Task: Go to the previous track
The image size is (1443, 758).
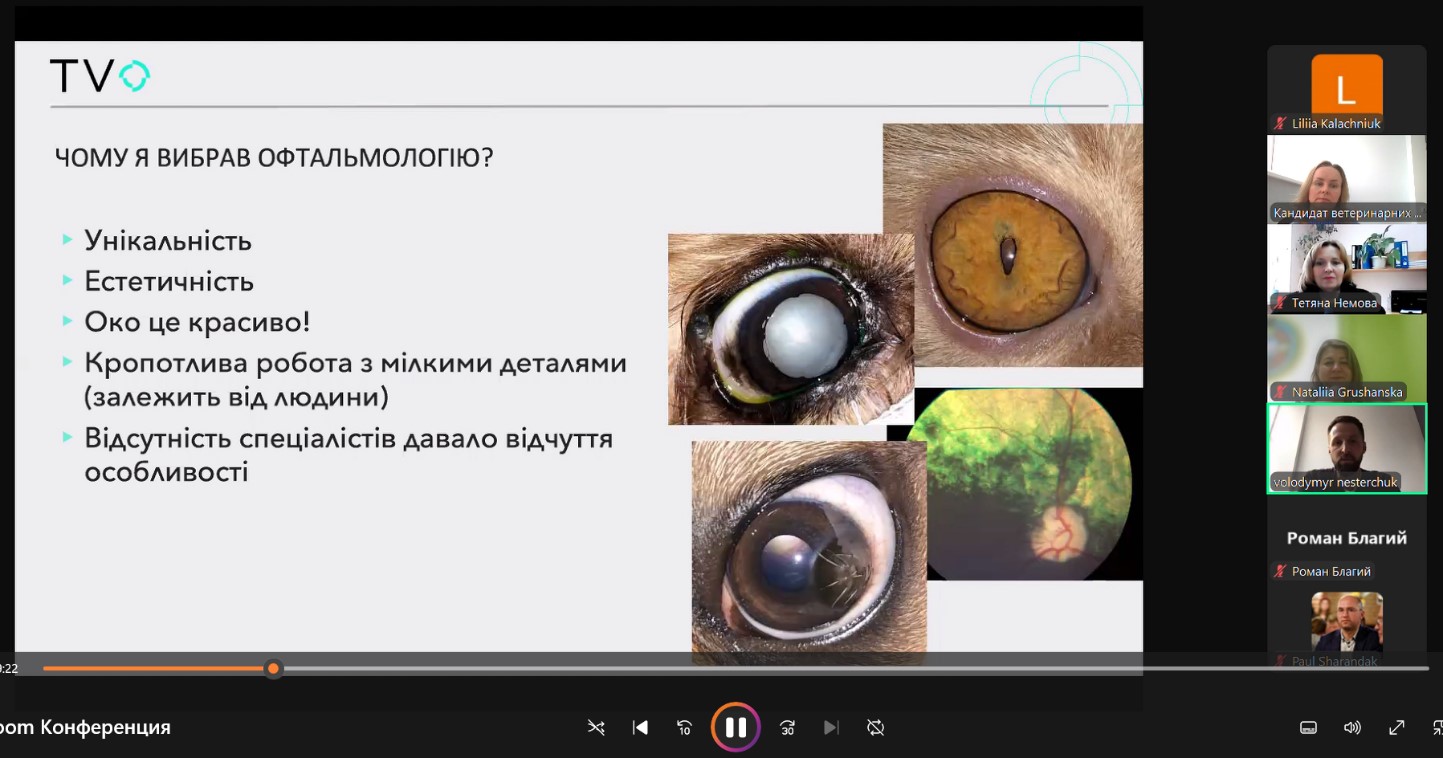Action: coord(641,728)
